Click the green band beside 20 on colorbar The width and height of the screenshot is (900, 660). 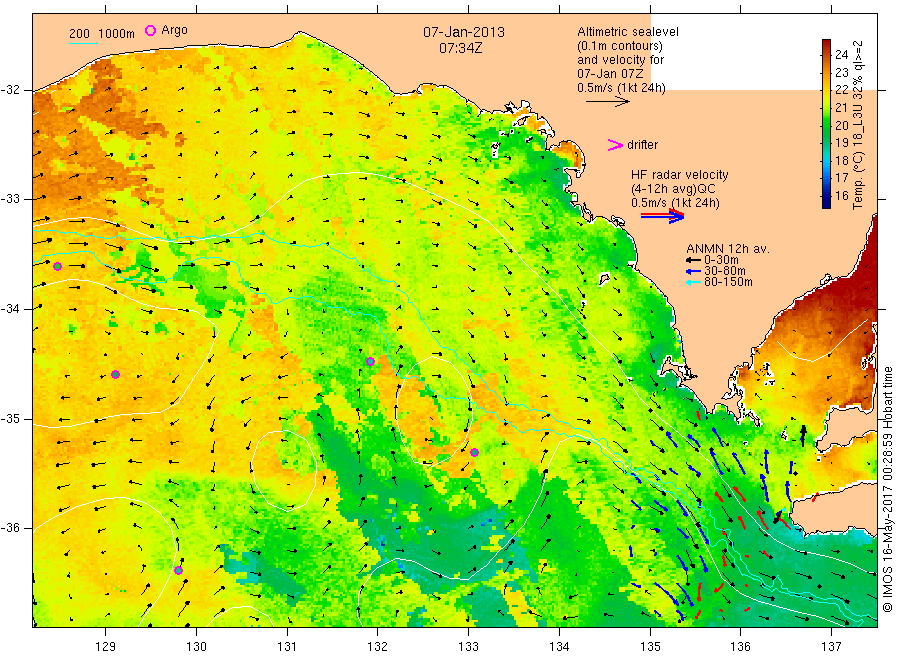click(826, 125)
